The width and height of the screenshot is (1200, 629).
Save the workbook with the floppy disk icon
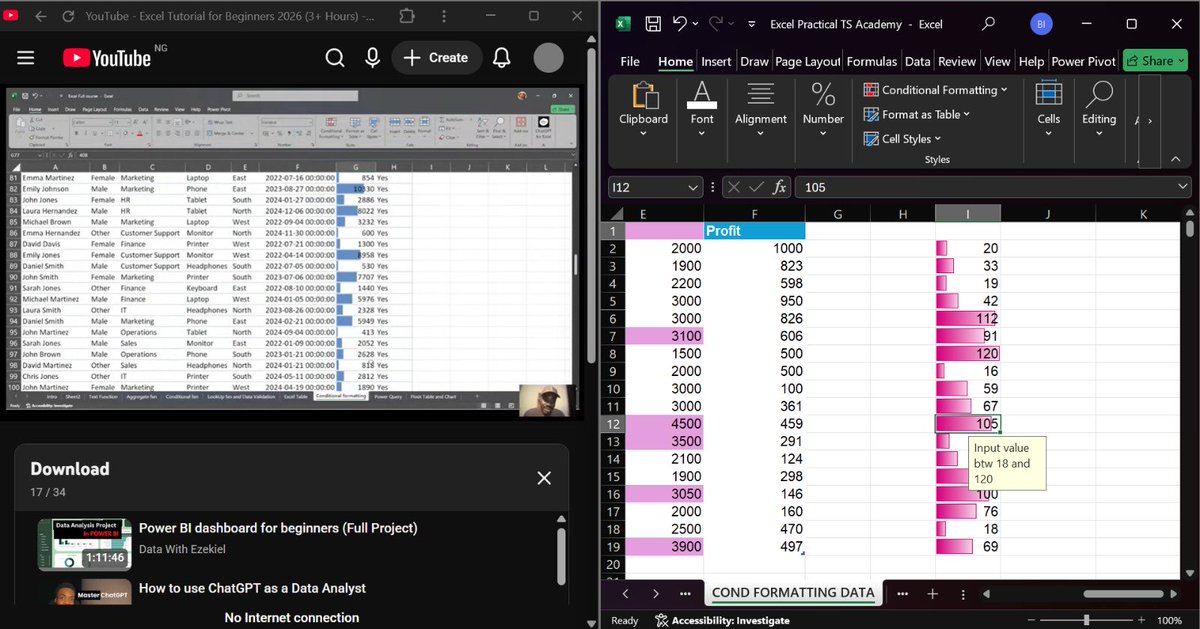[653, 23]
